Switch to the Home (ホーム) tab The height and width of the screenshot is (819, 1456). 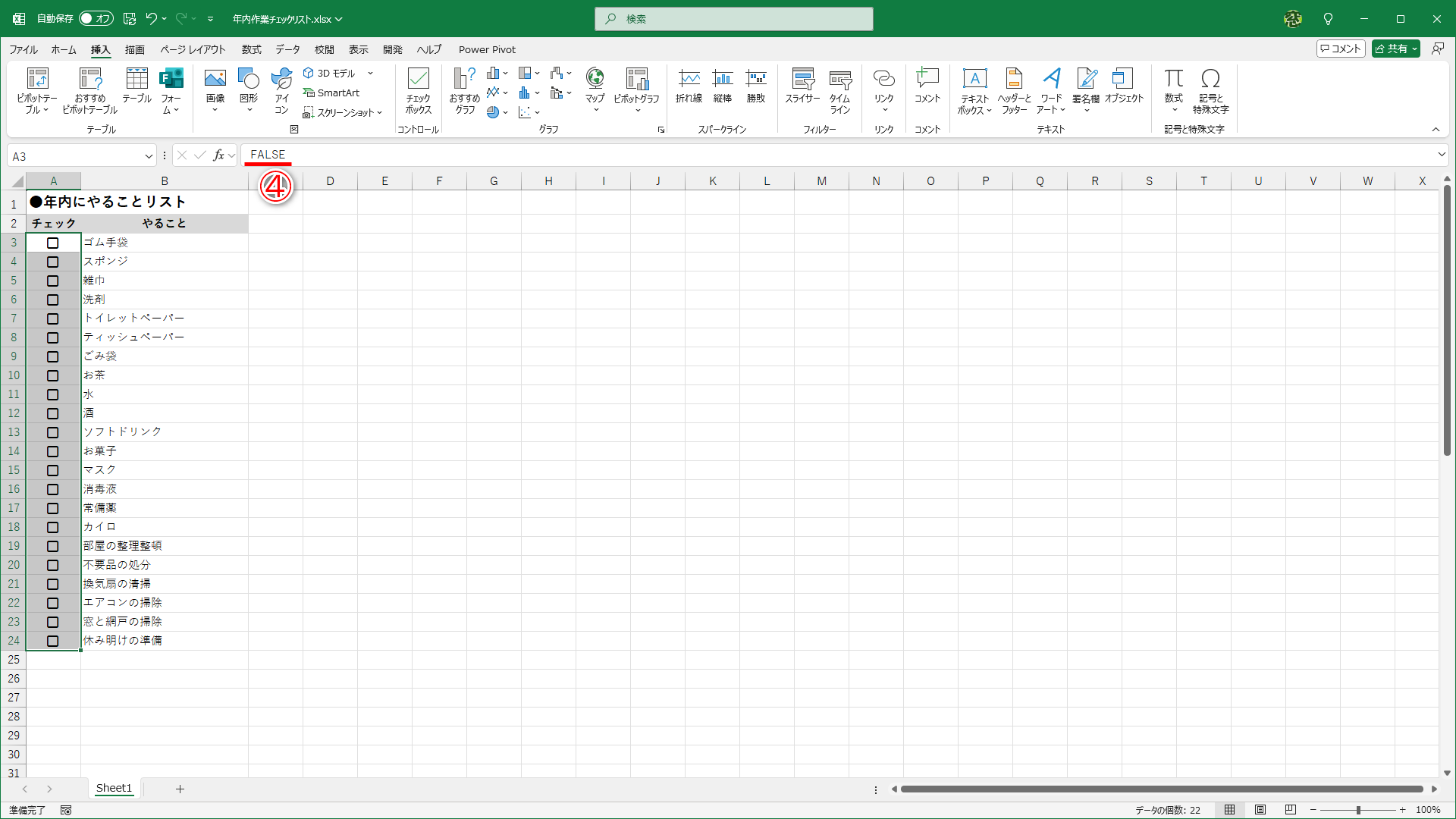(x=64, y=49)
